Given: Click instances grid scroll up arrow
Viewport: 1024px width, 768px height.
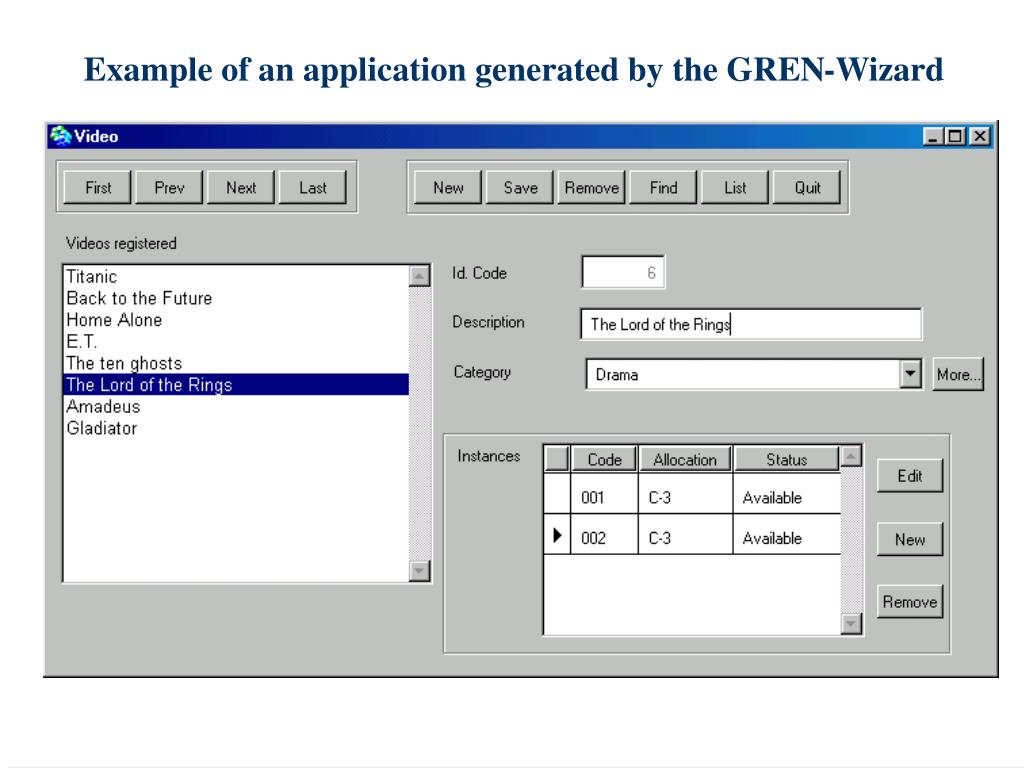Looking at the screenshot, I should pyautogui.click(x=851, y=456).
